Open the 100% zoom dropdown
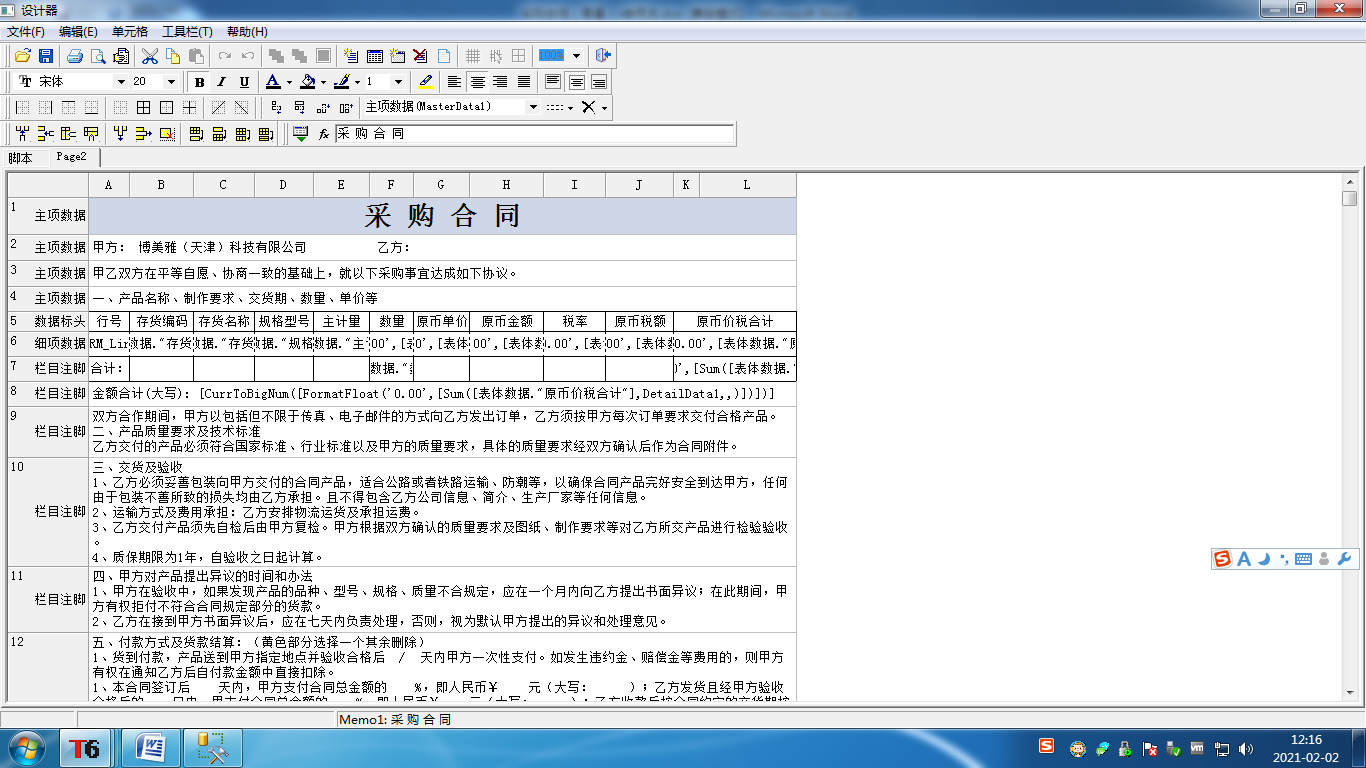This screenshot has height=768, width=1366. [x=576, y=56]
